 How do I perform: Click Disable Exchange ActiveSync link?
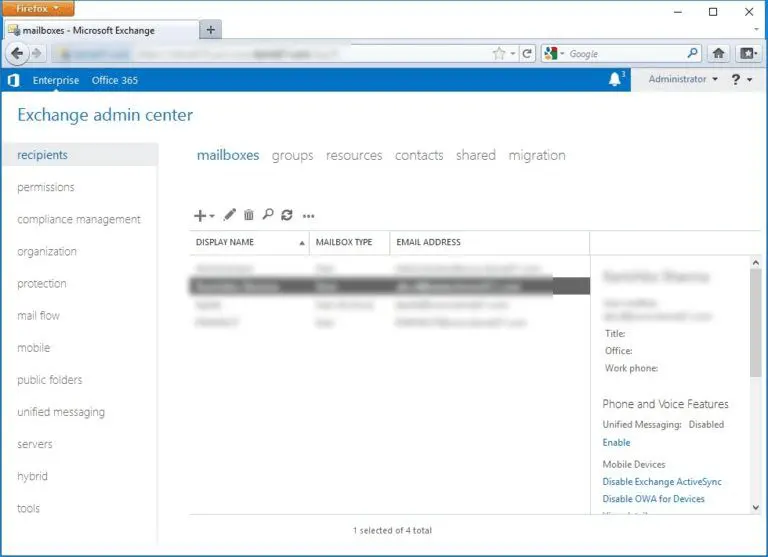pyautogui.click(x=662, y=482)
